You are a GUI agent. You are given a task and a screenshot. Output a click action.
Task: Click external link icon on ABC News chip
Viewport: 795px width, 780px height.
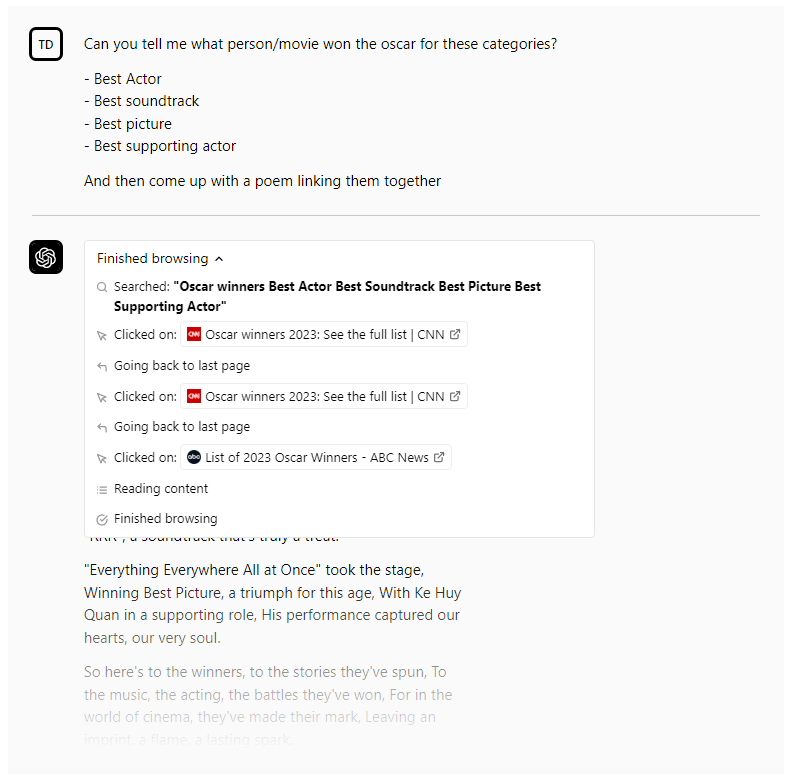(x=440, y=458)
